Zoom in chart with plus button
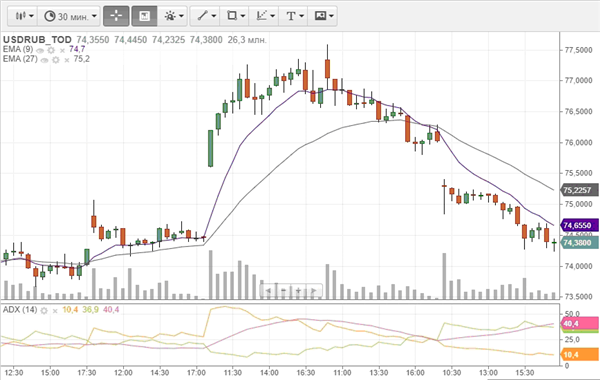The height and width of the screenshot is (380, 600). tap(298, 291)
